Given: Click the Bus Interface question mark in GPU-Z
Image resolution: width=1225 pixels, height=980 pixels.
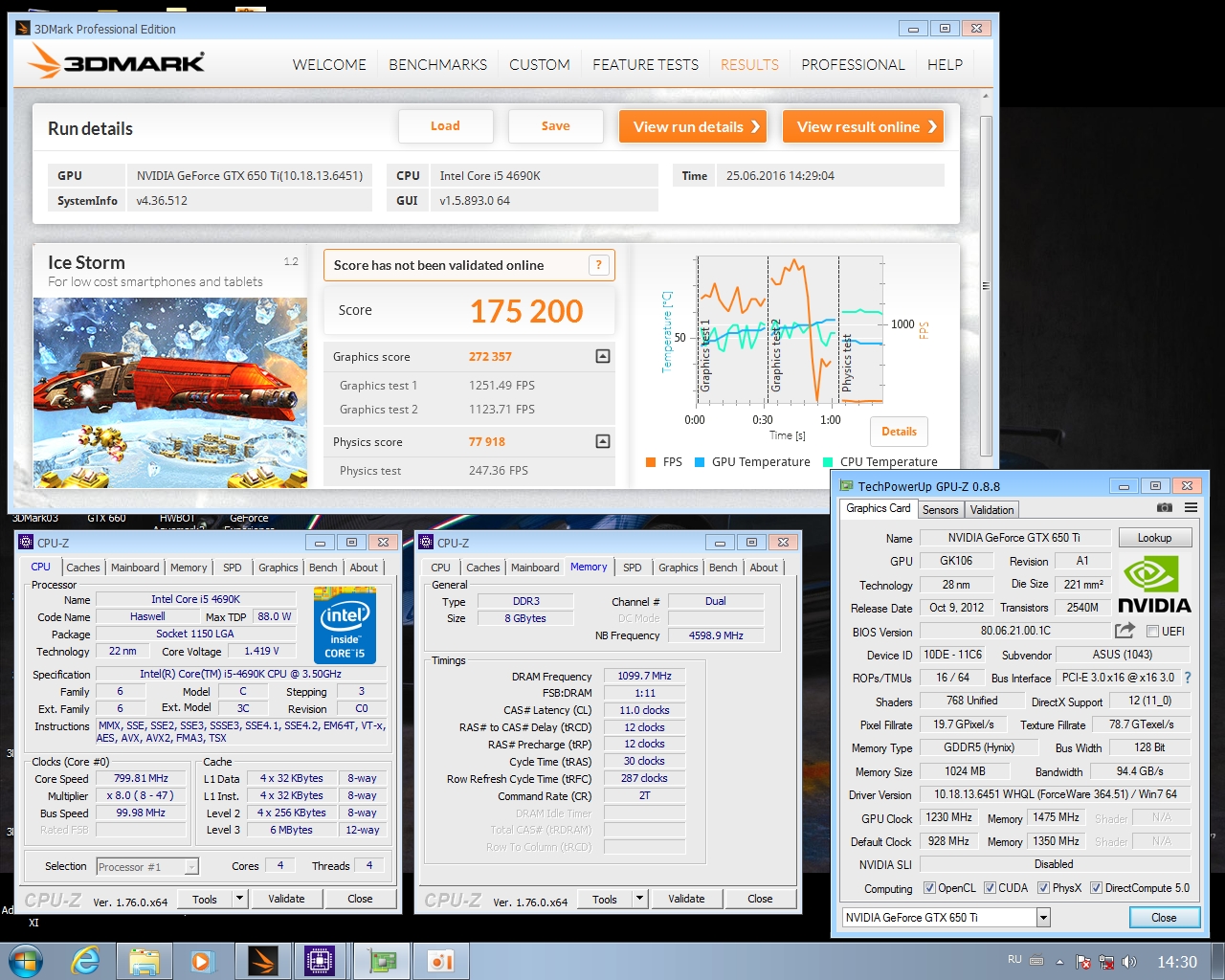Looking at the screenshot, I should pos(1188,678).
